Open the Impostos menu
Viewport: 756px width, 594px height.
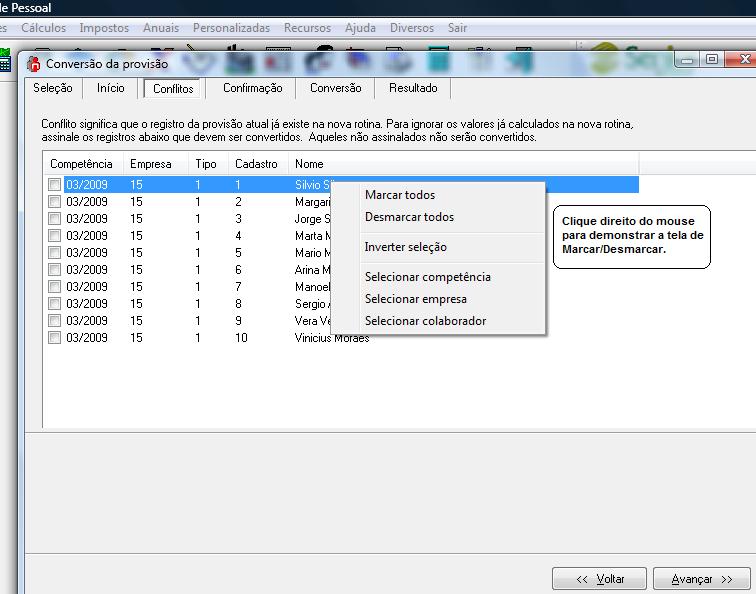pos(104,28)
